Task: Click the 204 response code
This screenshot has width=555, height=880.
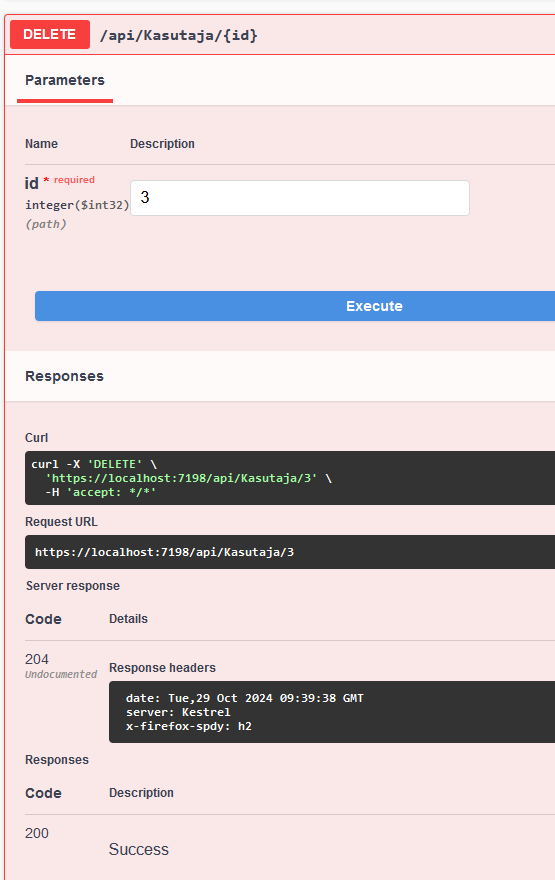Action: click(37, 659)
